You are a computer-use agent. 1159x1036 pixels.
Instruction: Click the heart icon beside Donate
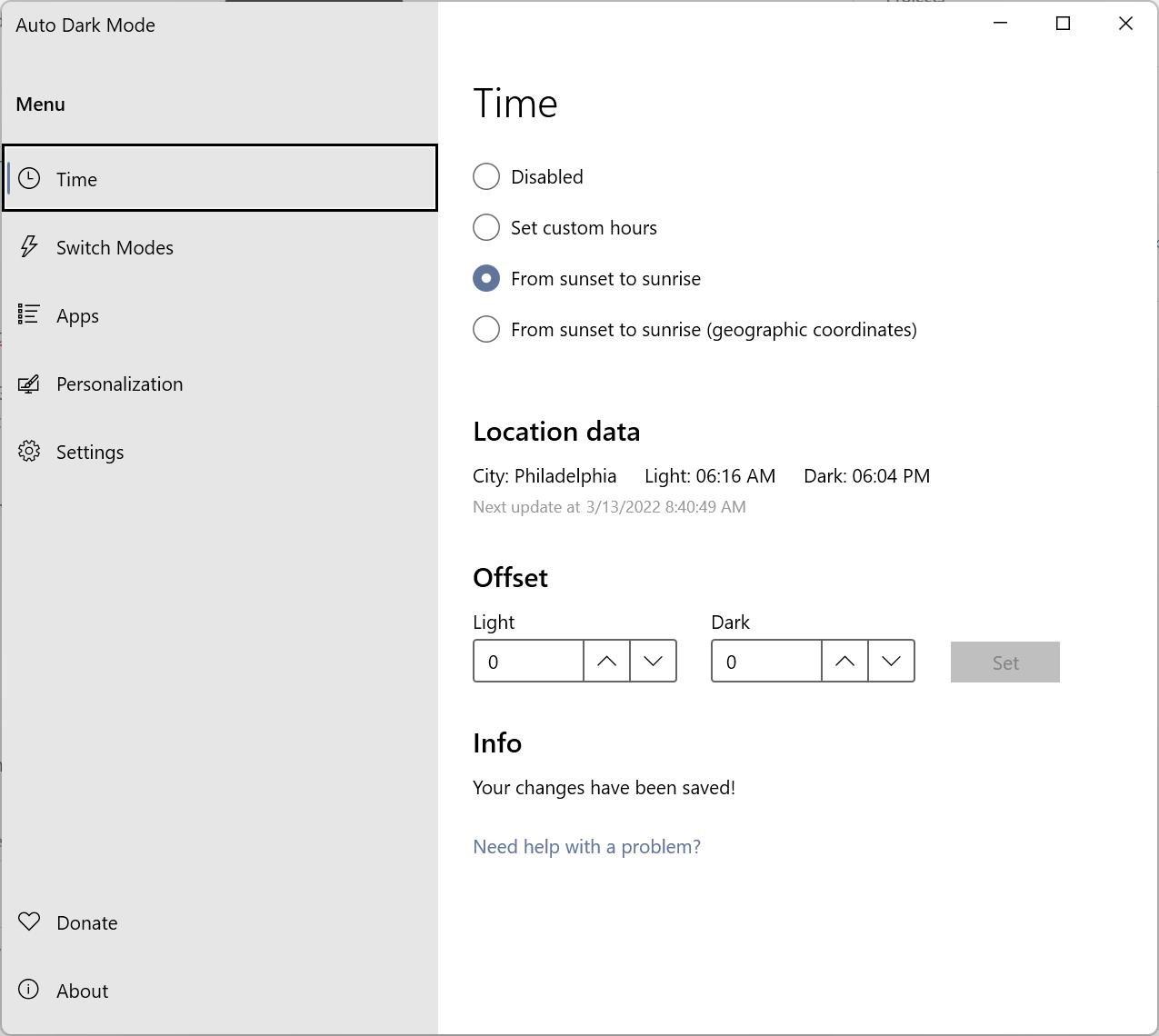28,921
